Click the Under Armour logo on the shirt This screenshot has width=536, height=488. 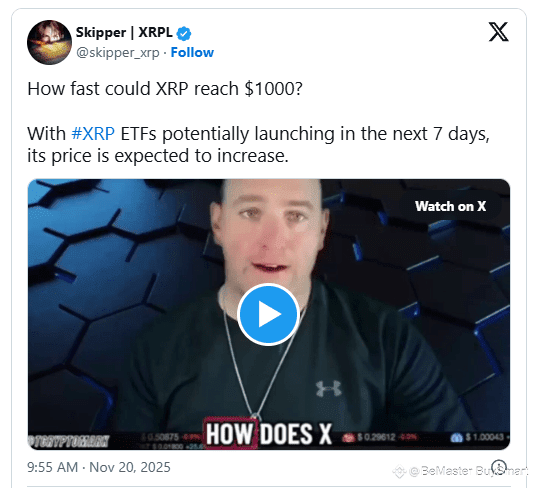tap(329, 389)
